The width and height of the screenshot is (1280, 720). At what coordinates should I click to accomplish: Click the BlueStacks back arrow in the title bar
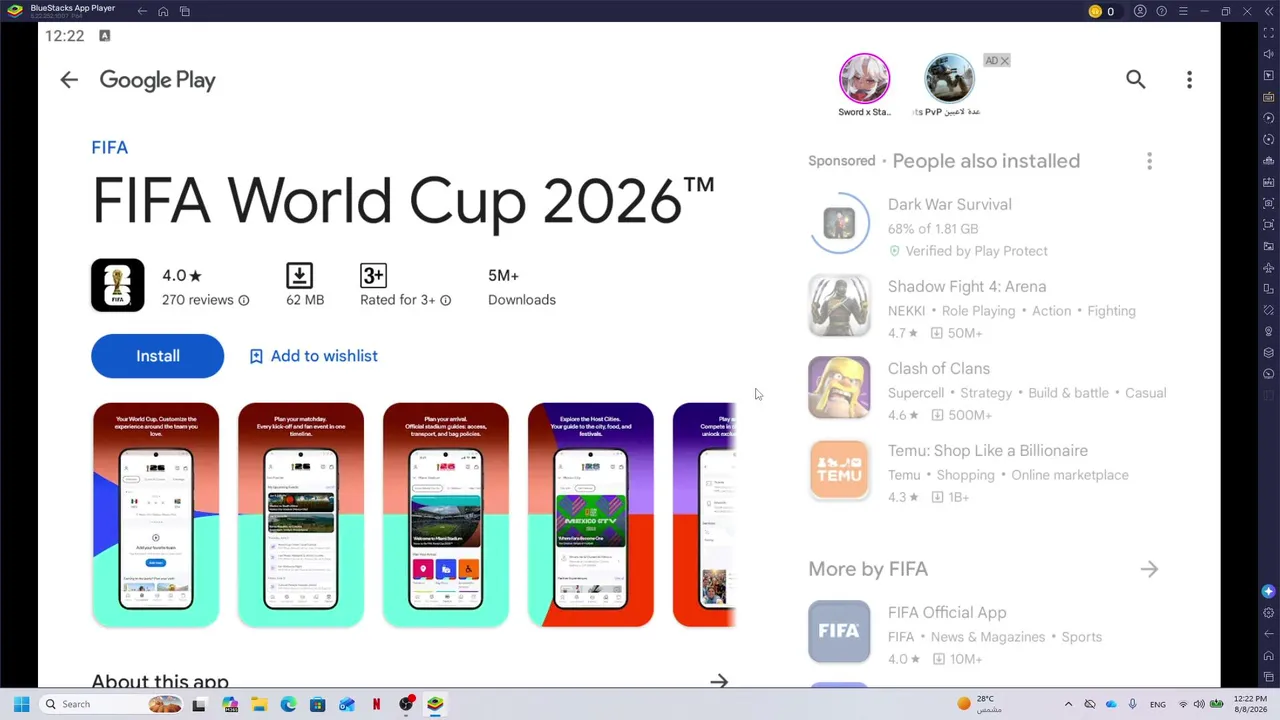(x=142, y=11)
